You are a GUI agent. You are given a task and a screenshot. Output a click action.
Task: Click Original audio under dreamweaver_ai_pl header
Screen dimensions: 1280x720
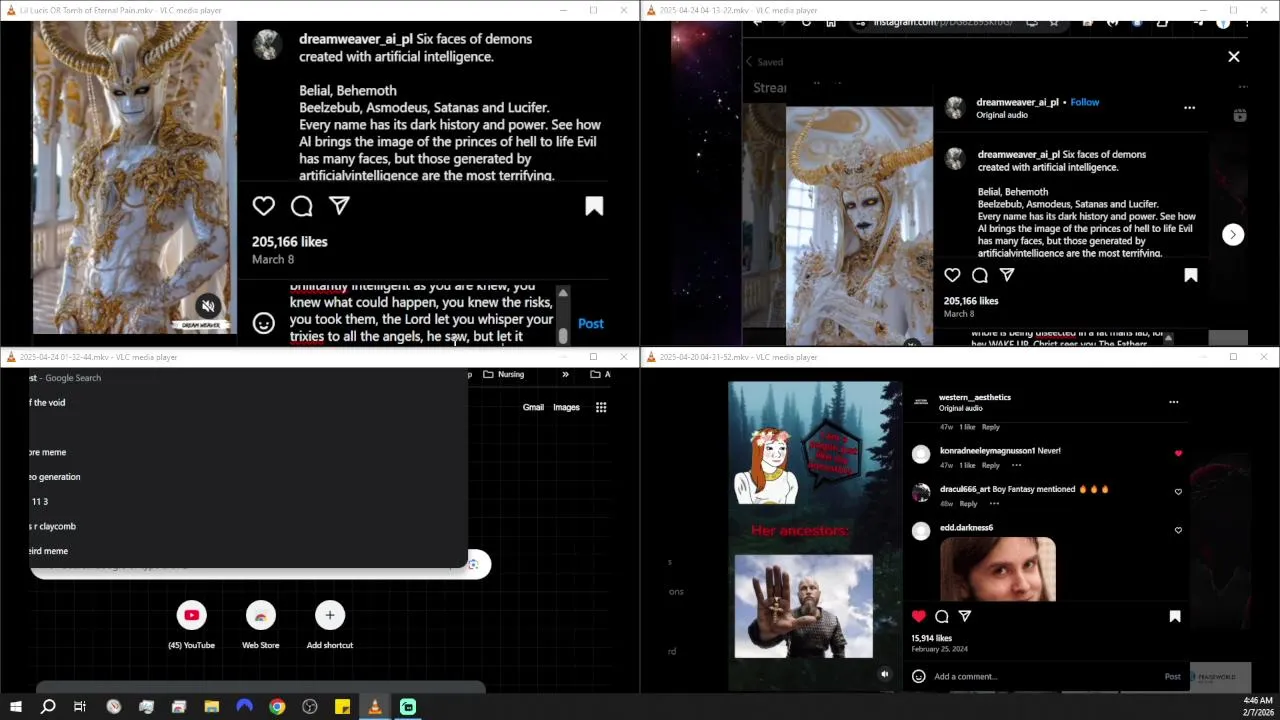point(1002,115)
